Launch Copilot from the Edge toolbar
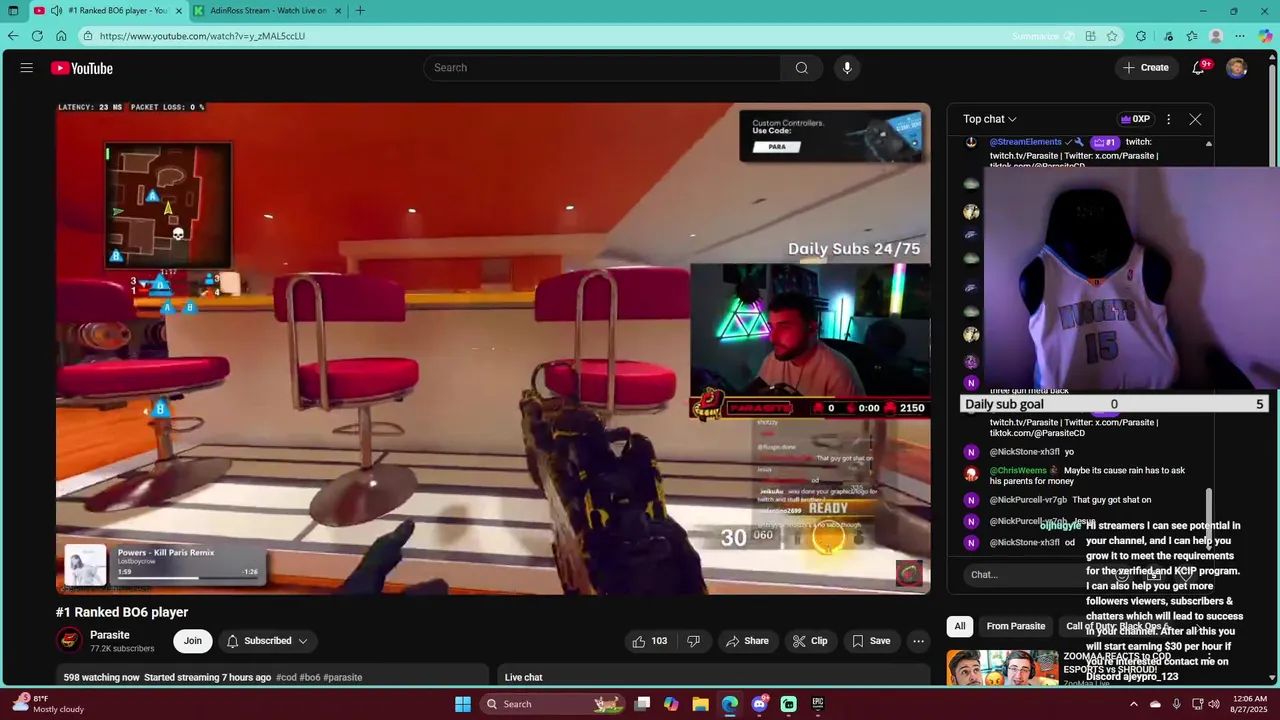Viewport: 1280px width, 720px height. (x=1265, y=36)
